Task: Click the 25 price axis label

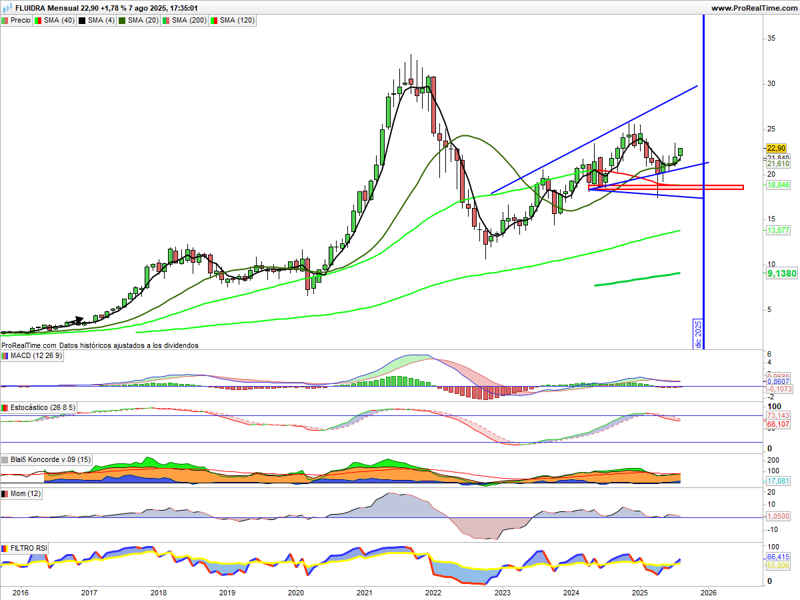Action: [771, 129]
